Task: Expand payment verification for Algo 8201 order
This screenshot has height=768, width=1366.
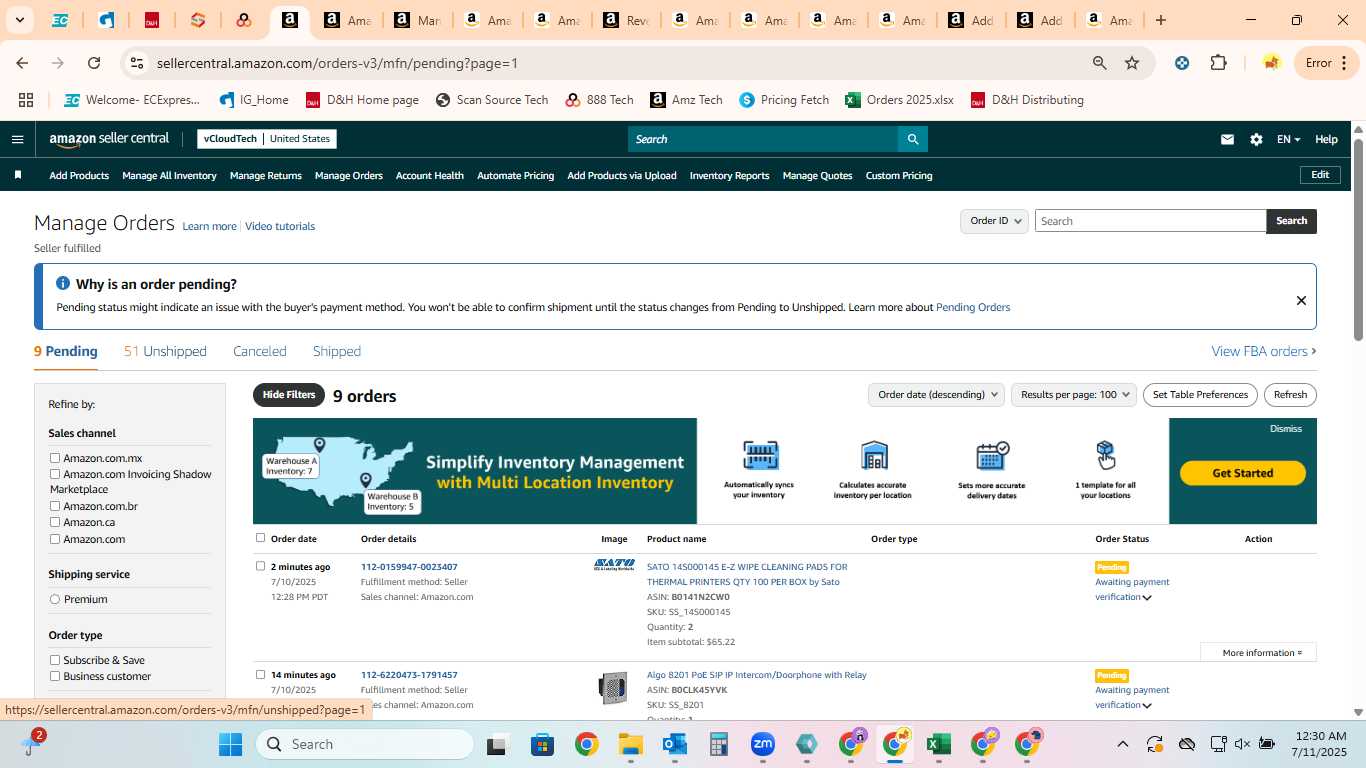Action: click(1147, 706)
